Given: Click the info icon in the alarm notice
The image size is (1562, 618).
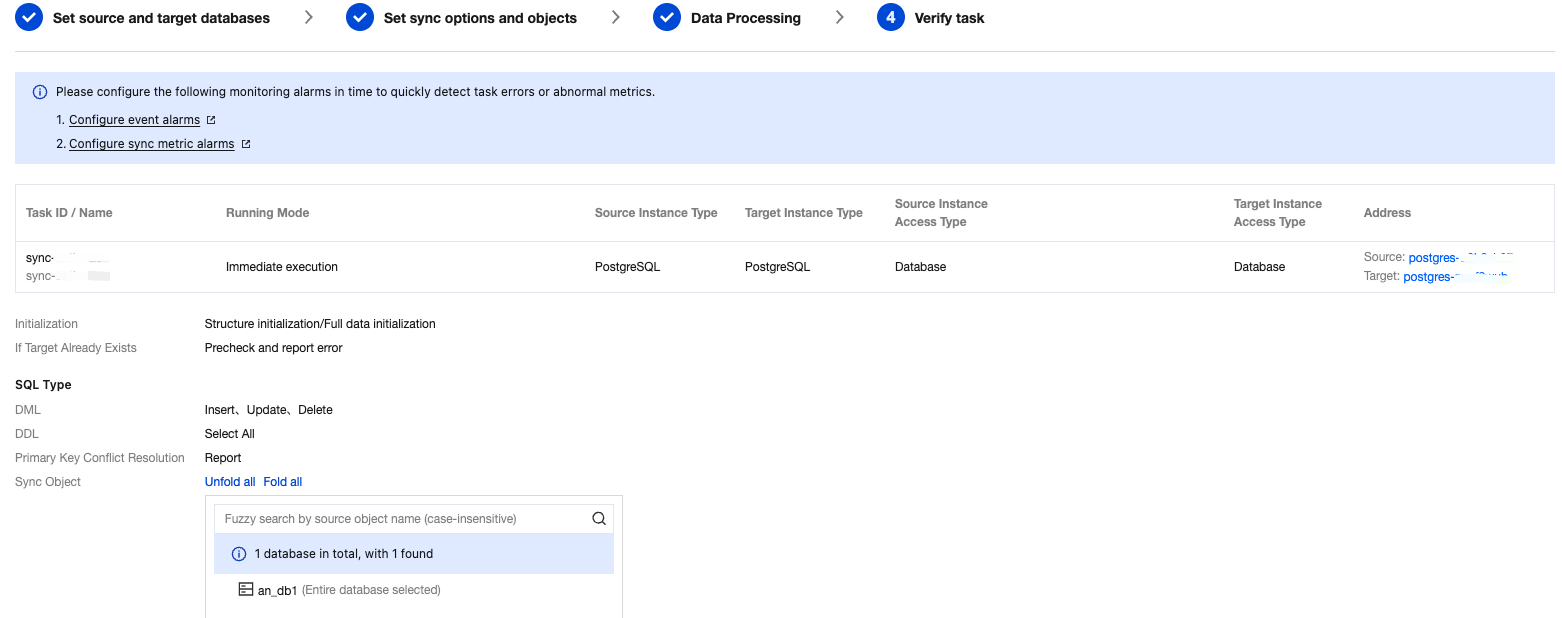Looking at the screenshot, I should pyautogui.click(x=40, y=92).
